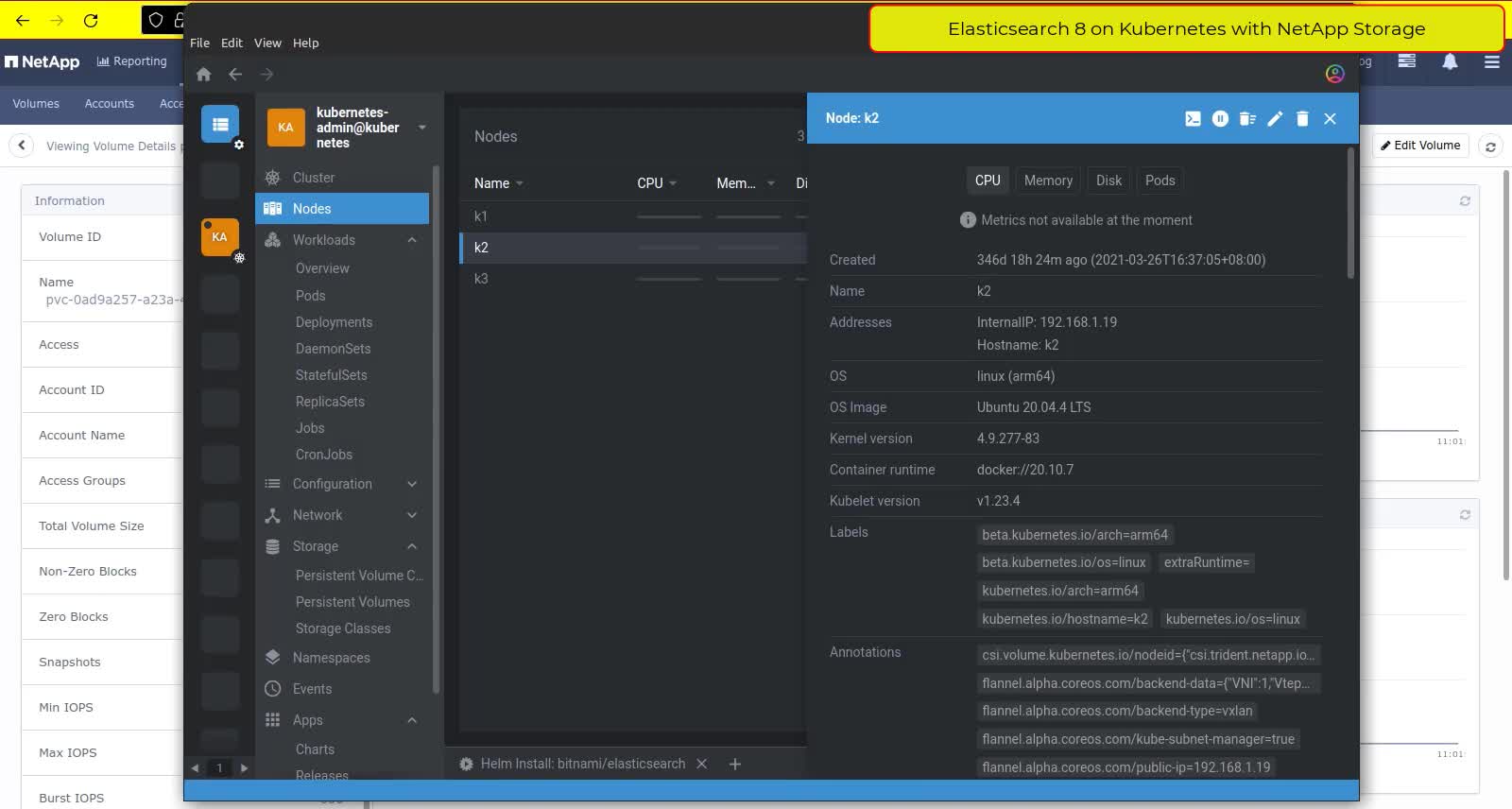The height and width of the screenshot is (809, 1512).
Task: Click Edit Volume button
Action: [1419, 146]
